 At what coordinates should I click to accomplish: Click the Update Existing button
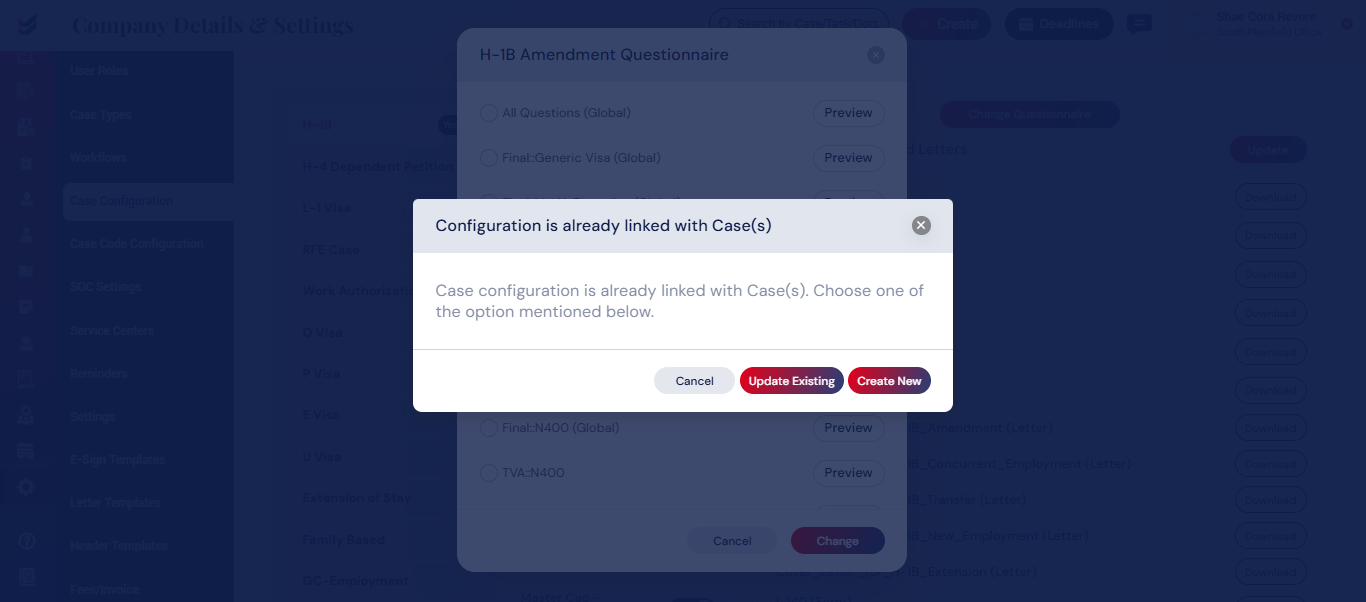click(792, 381)
